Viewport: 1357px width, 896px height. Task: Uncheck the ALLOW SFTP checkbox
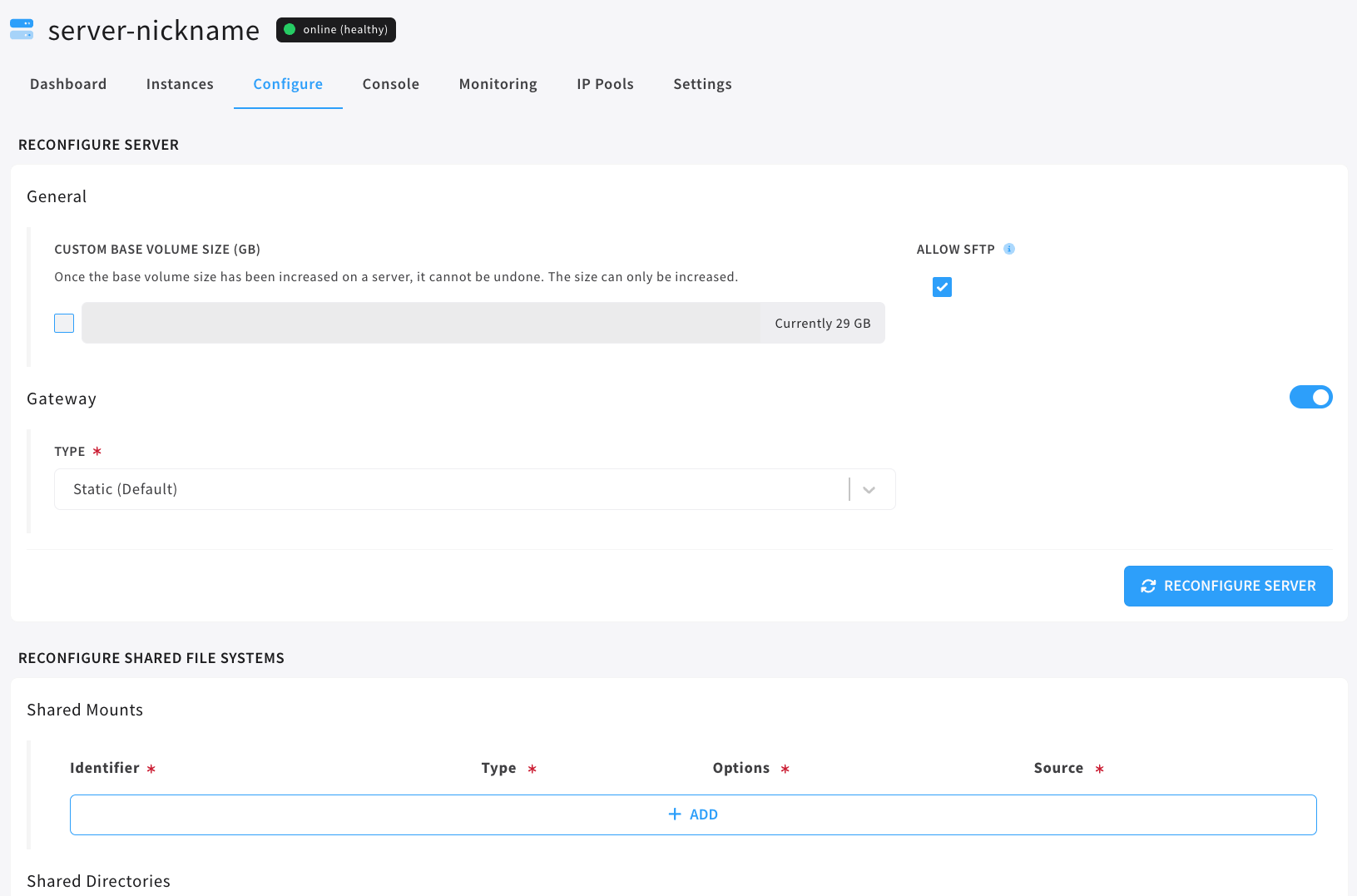click(942, 287)
